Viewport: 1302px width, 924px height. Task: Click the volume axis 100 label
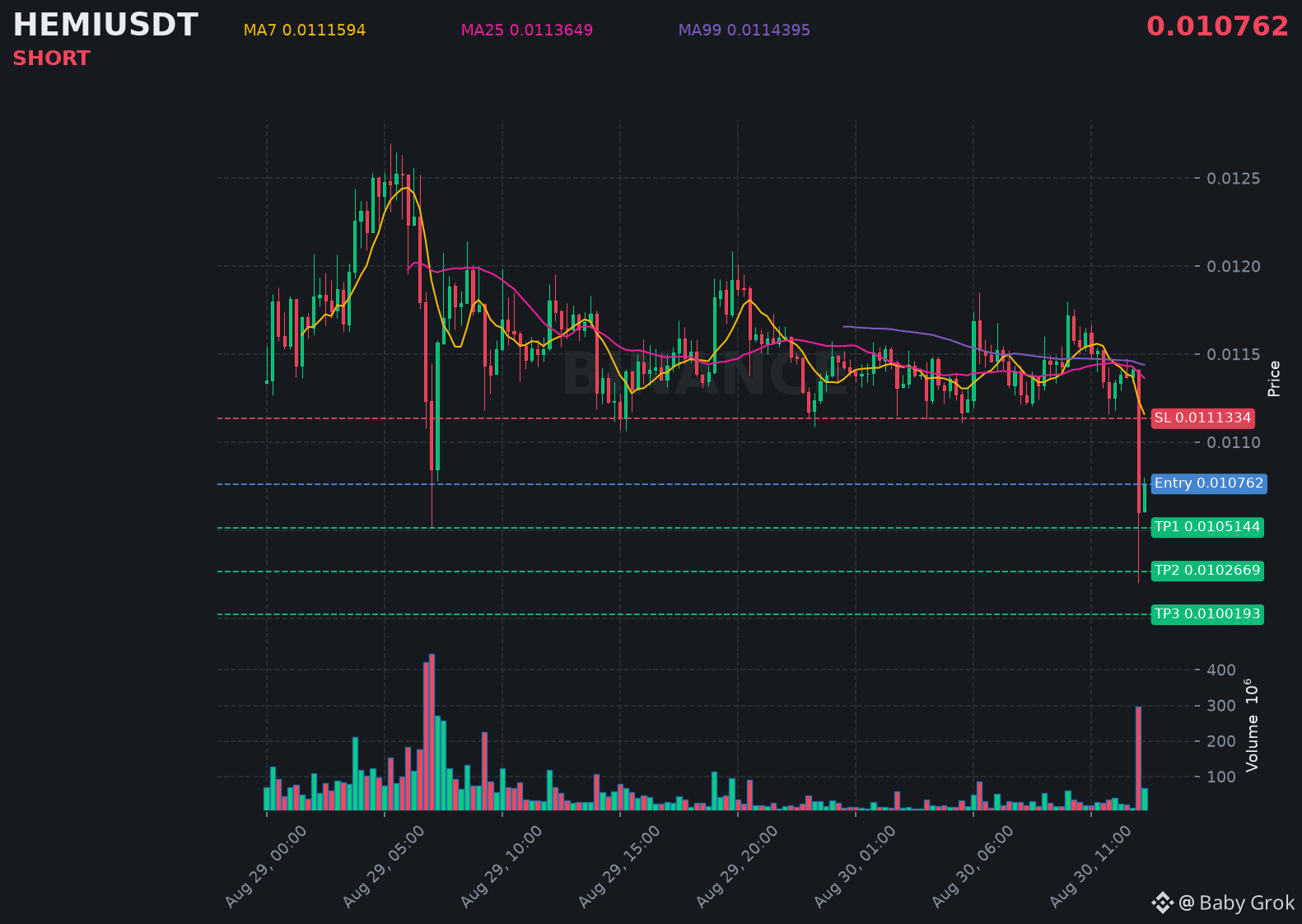(1221, 777)
